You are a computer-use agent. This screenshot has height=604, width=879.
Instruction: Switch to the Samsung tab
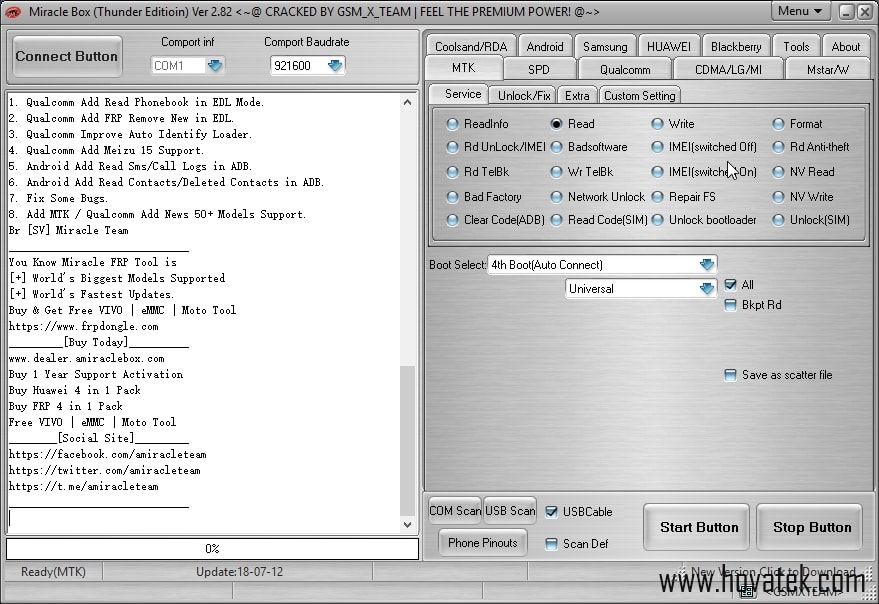[605, 47]
